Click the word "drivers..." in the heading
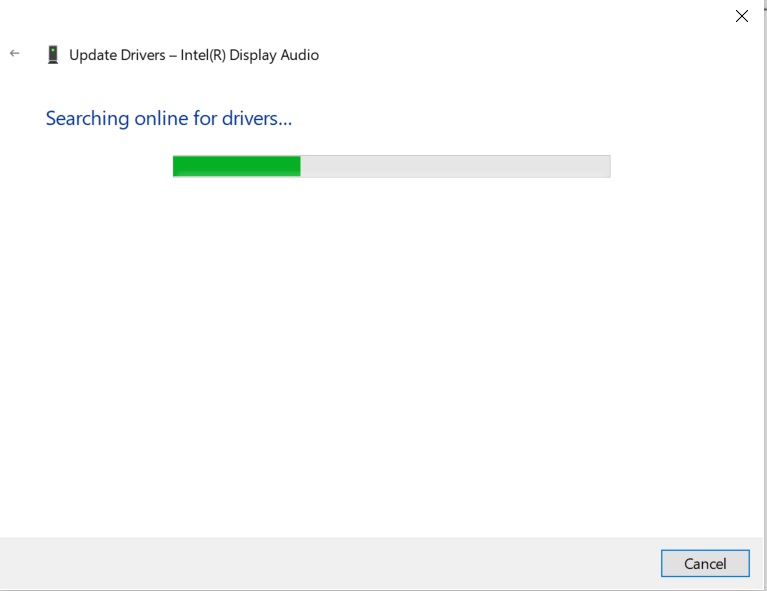Viewport: 767px width, 591px height. pos(257,119)
